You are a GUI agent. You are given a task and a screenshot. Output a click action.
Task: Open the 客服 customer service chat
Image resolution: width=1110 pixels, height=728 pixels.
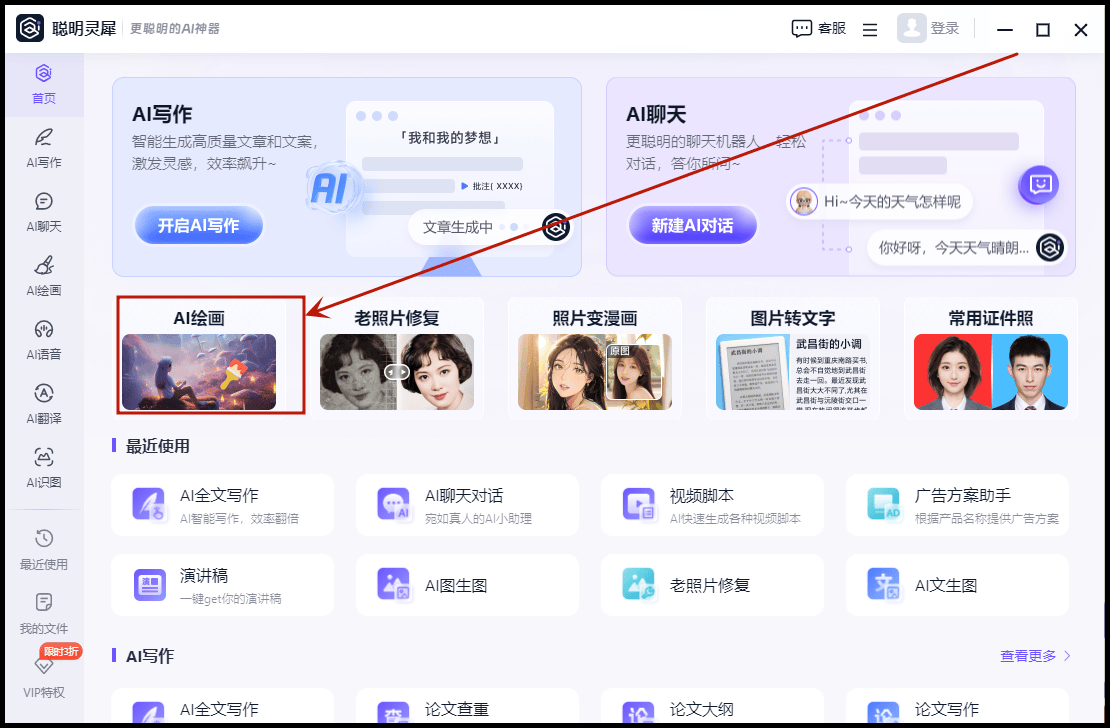(818, 29)
